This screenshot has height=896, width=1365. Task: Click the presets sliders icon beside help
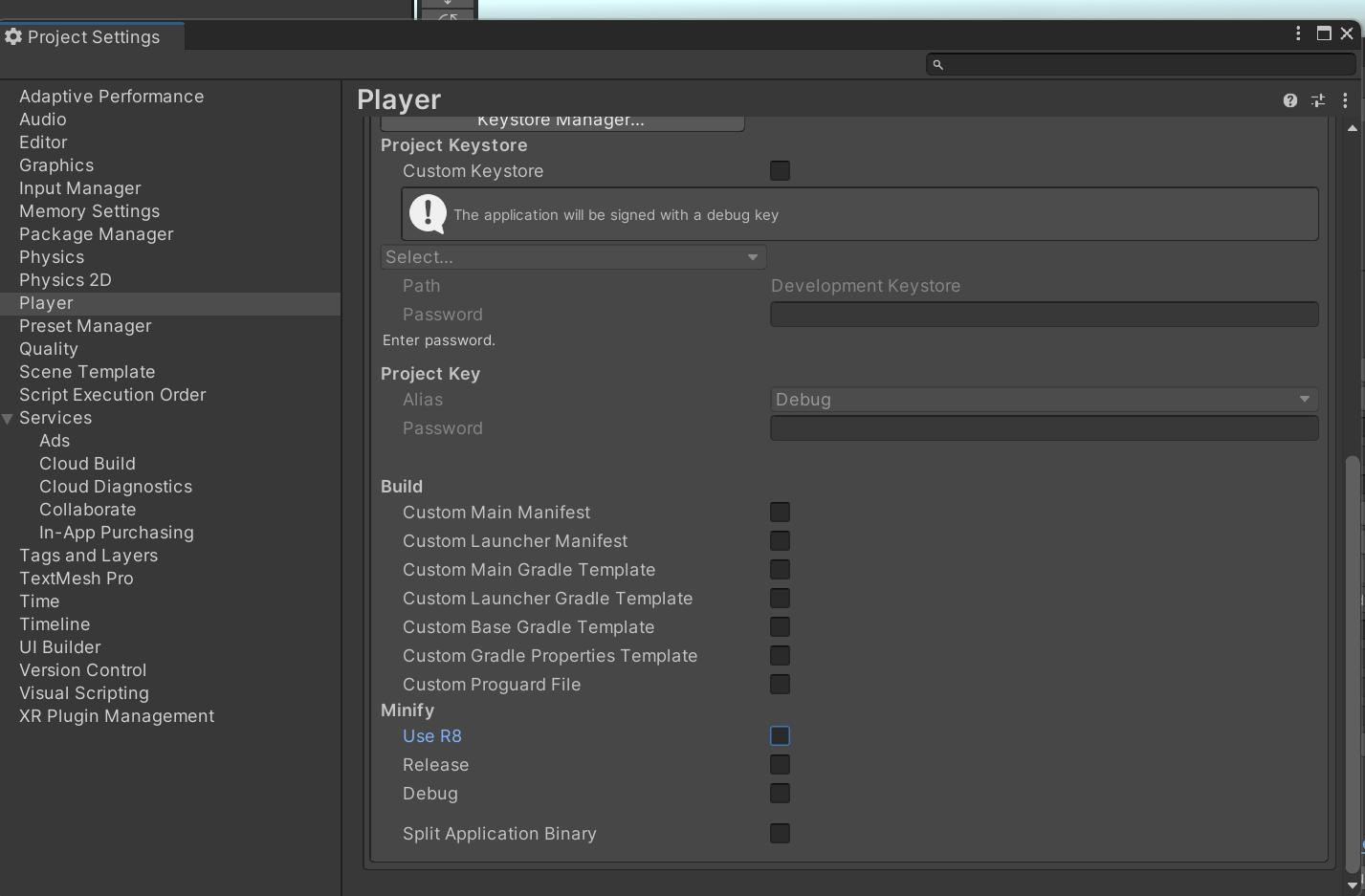click(1317, 99)
